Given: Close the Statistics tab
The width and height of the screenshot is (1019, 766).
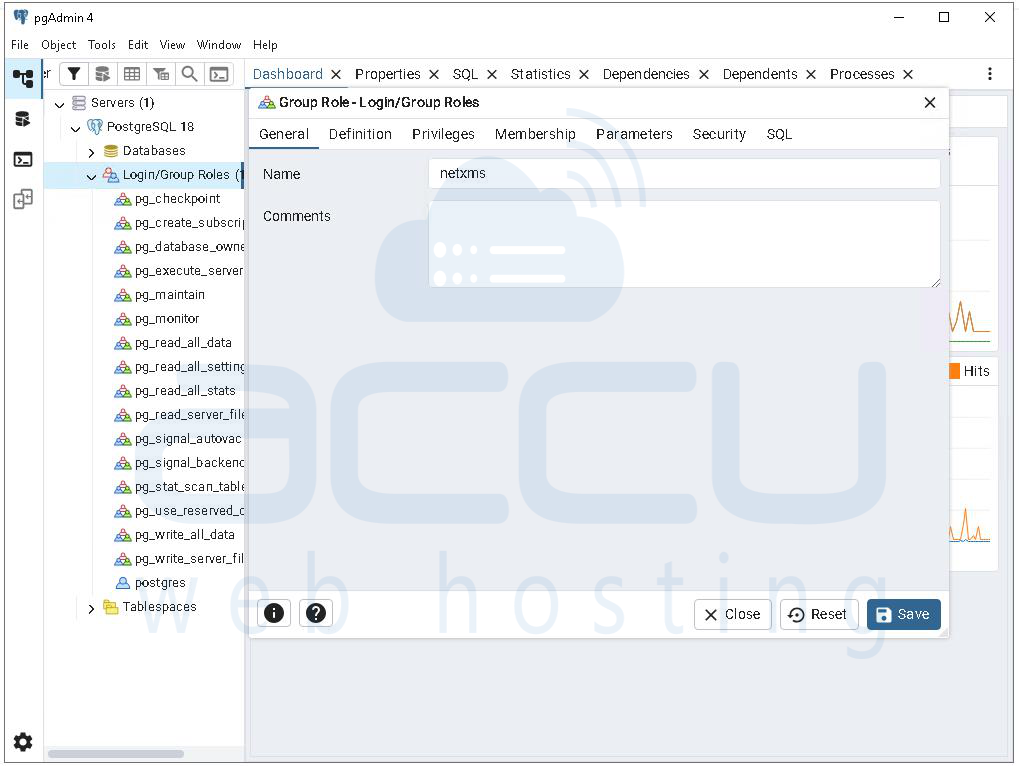Looking at the screenshot, I should click(x=584, y=75).
